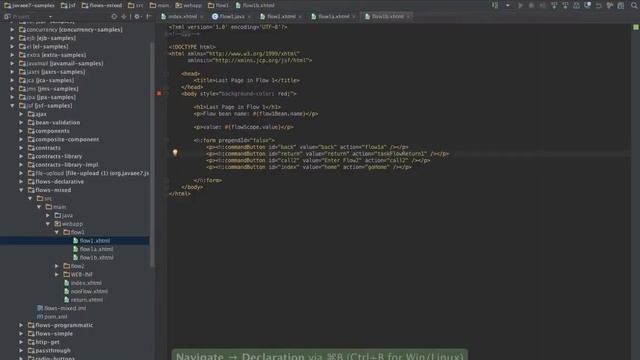This screenshot has width=640, height=360.
Task: Close the Flow1.java tab
Action: tap(249, 17)
